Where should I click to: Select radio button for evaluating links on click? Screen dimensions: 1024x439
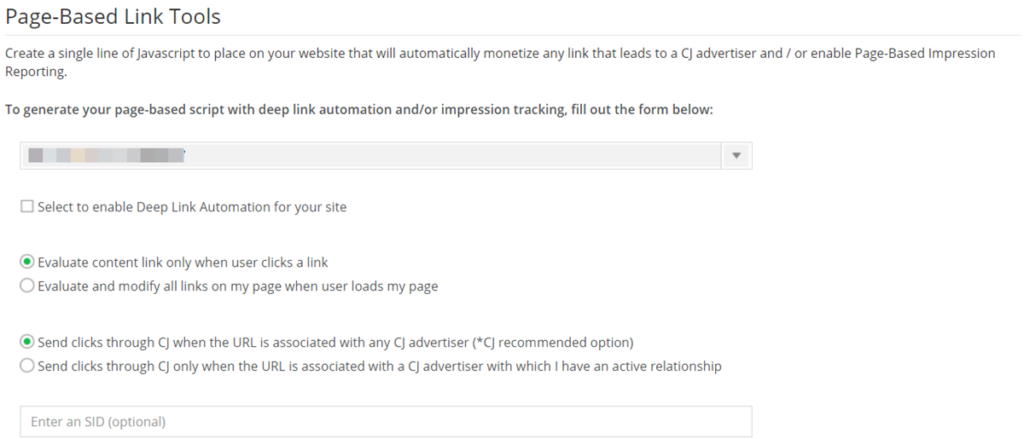[27, 262]
